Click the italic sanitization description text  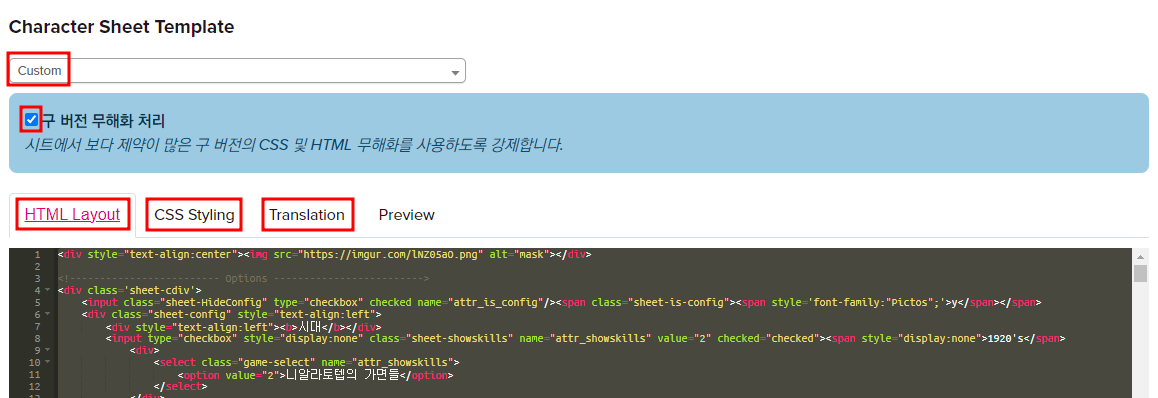click(294, 145)
